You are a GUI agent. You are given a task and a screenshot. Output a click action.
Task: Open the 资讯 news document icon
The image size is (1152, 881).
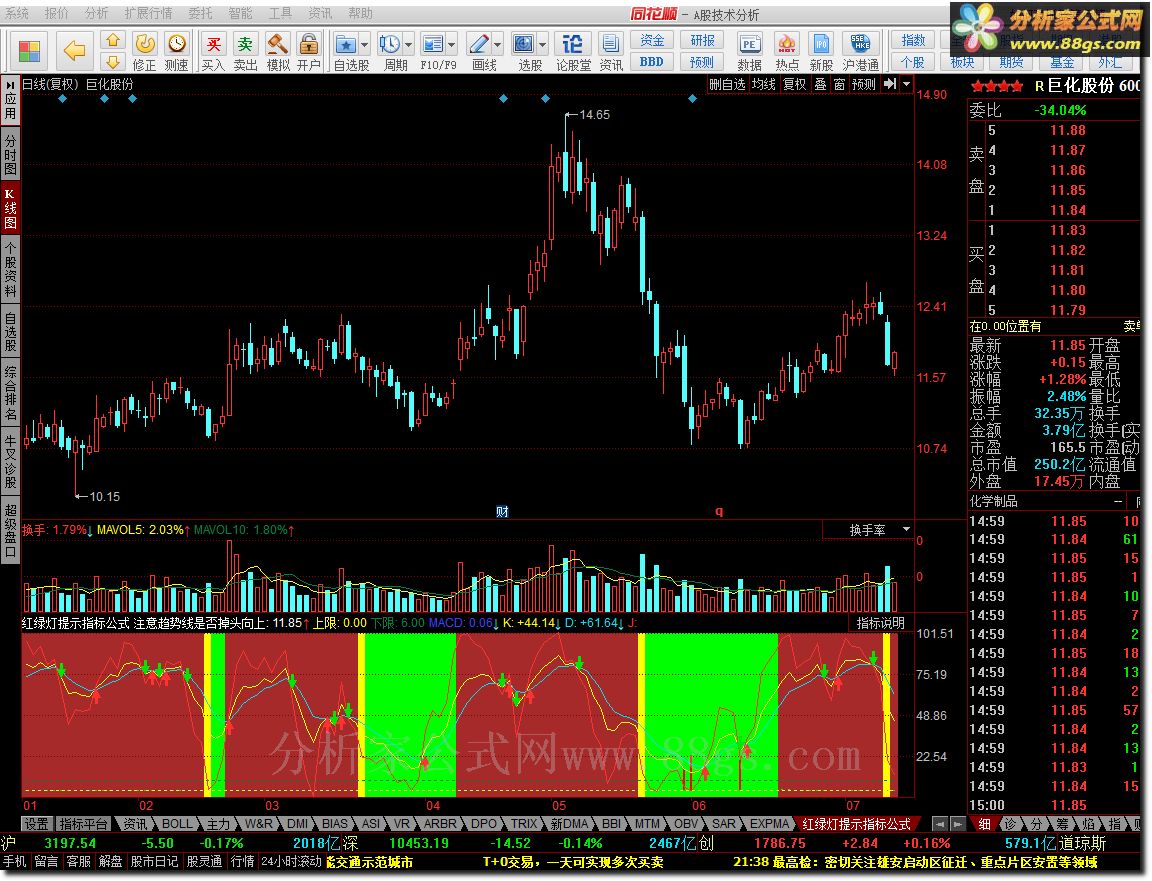(x=611, y=51)
